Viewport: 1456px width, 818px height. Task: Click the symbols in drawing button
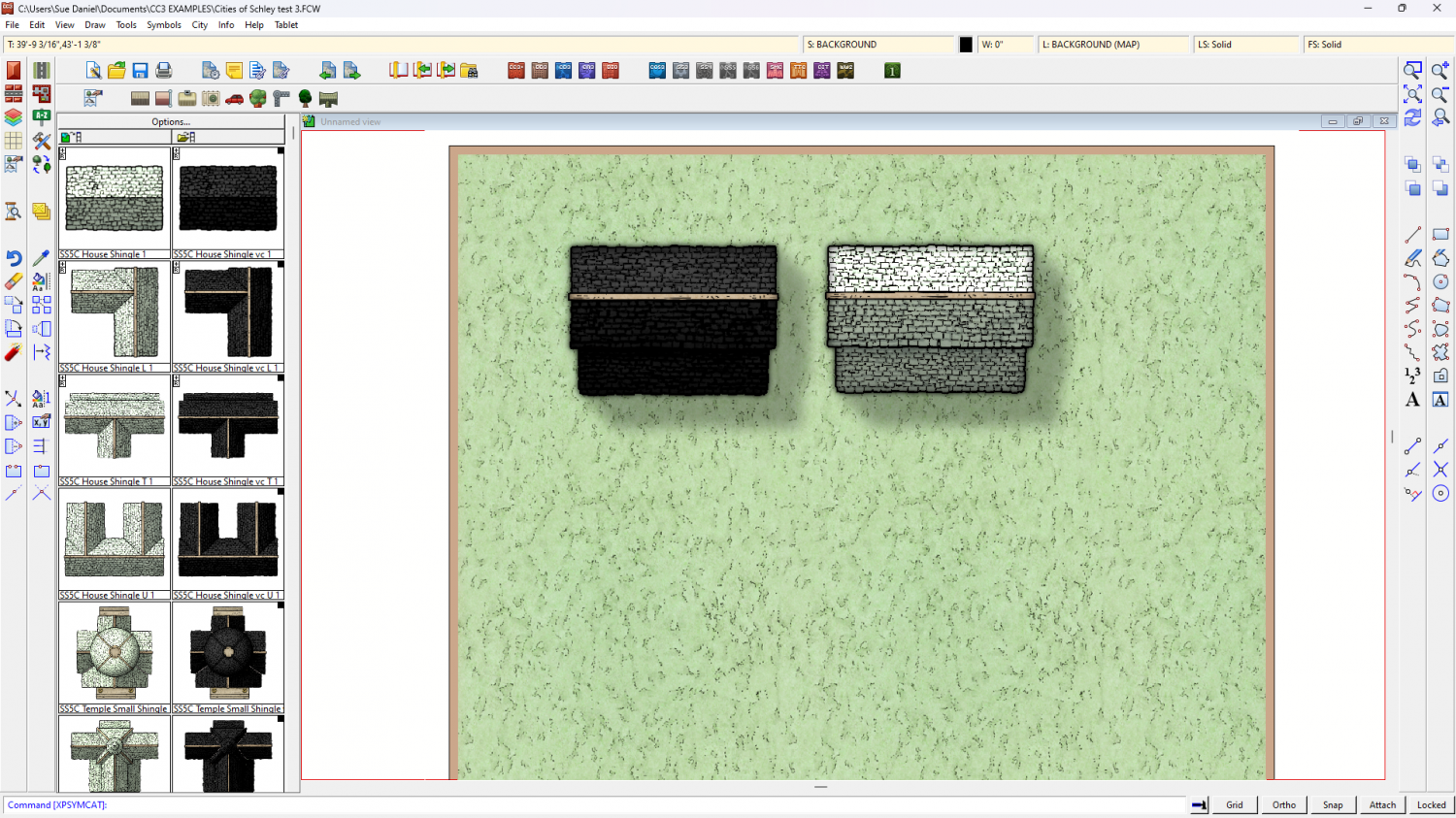[115, 137]
